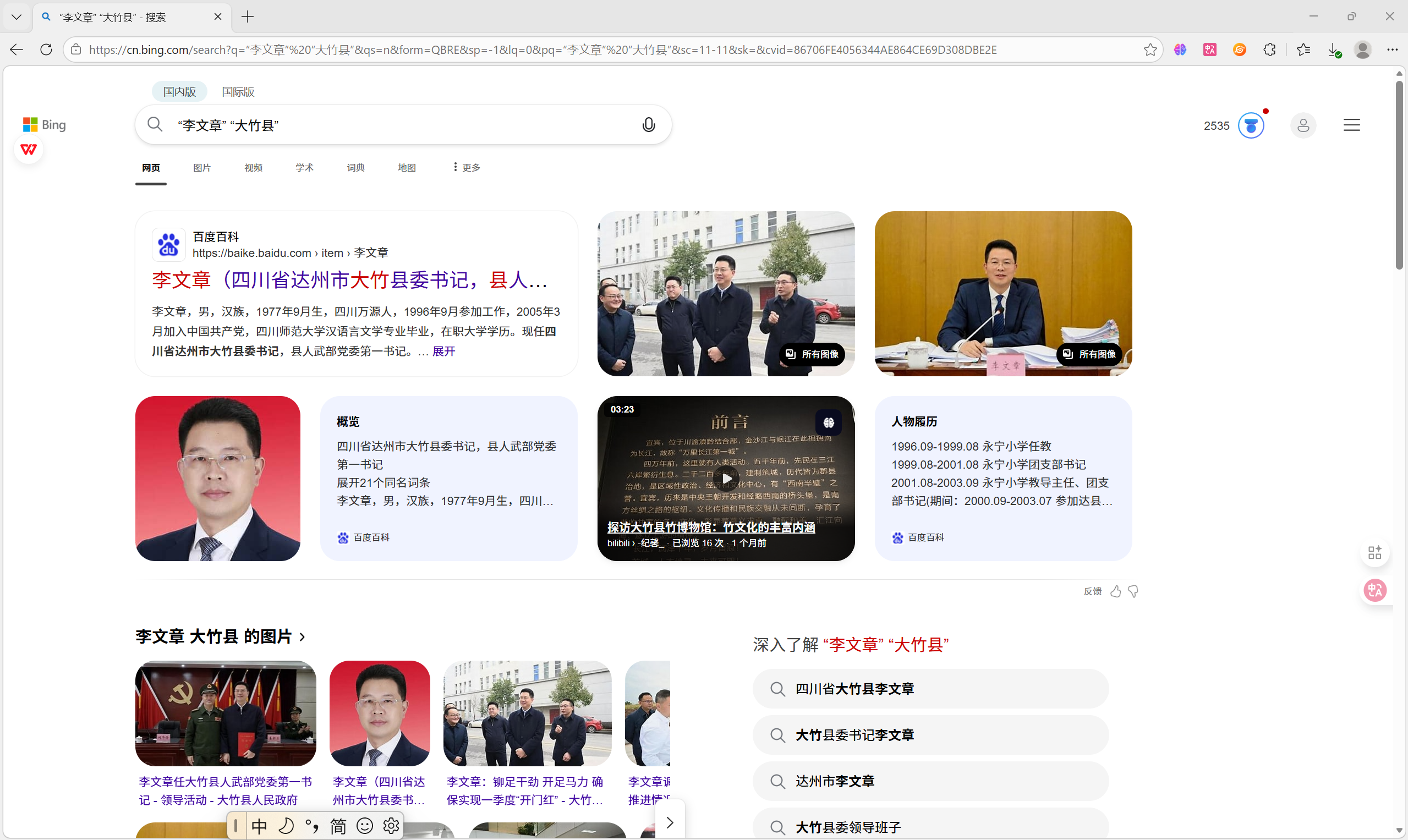Click the WPS red sidebar icon

point(28,150)
